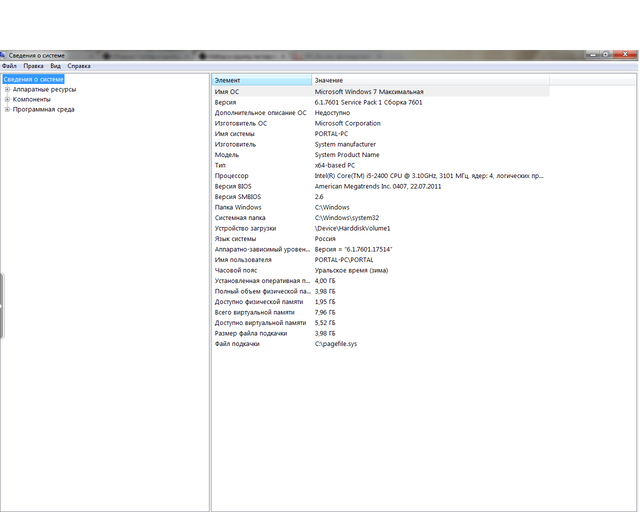Open the Справка menu
The image size is (640, 512).
pyautogui.click(x=79, y=66)
